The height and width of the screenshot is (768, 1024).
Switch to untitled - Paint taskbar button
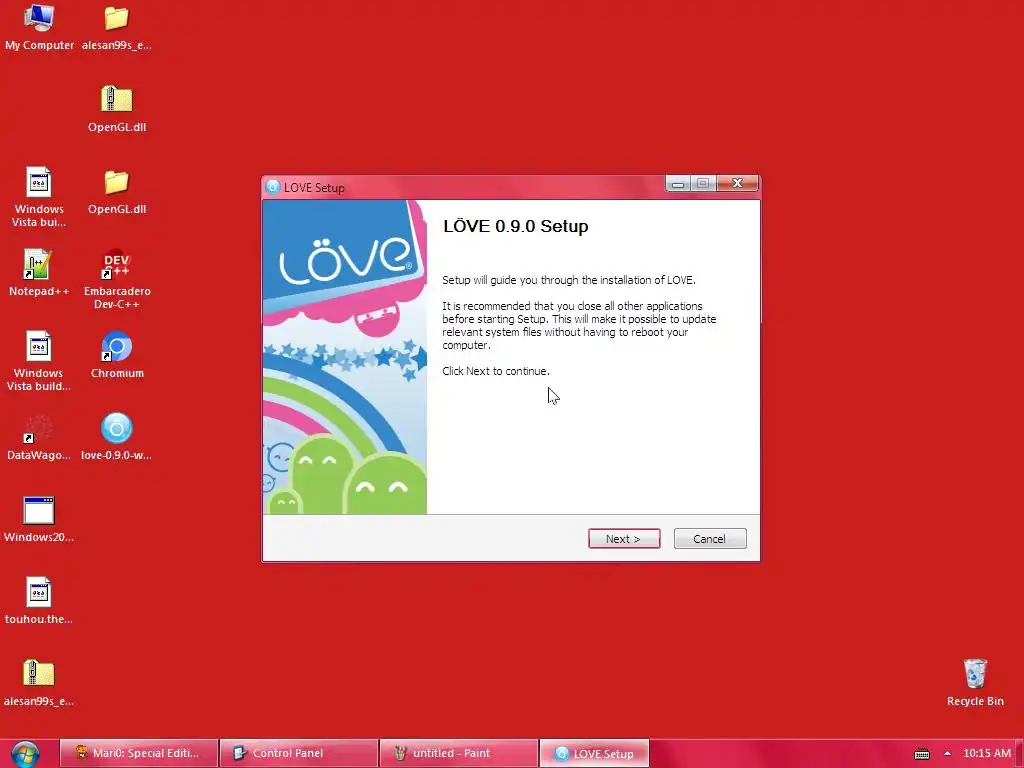click(x=459, y=753)
